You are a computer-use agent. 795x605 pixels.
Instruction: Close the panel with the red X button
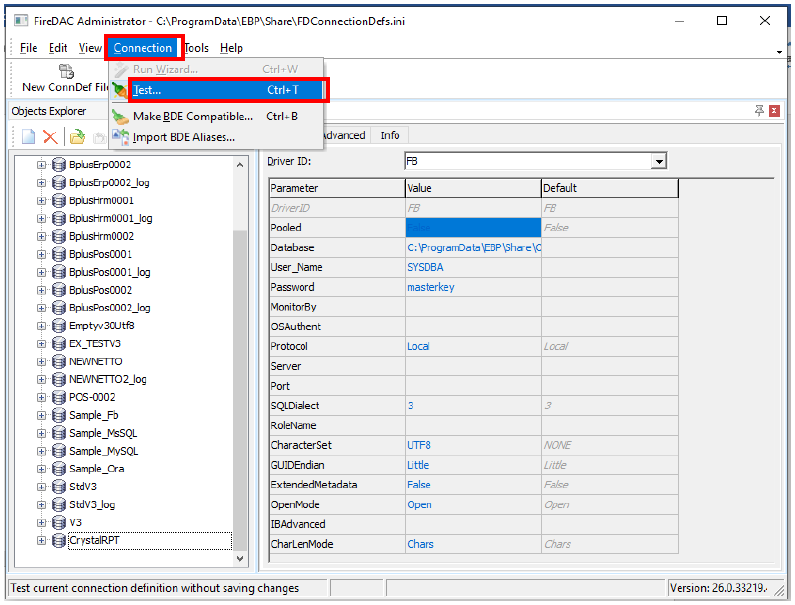coord(773,111)
